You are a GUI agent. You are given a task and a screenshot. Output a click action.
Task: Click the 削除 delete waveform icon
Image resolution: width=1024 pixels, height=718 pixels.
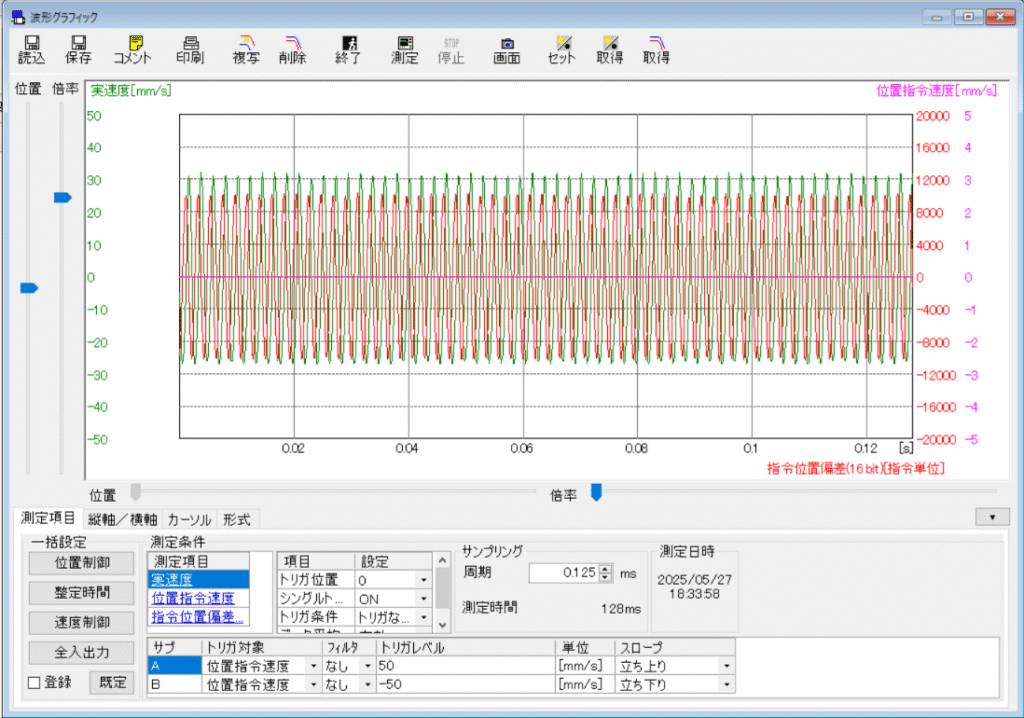[293, 49]
